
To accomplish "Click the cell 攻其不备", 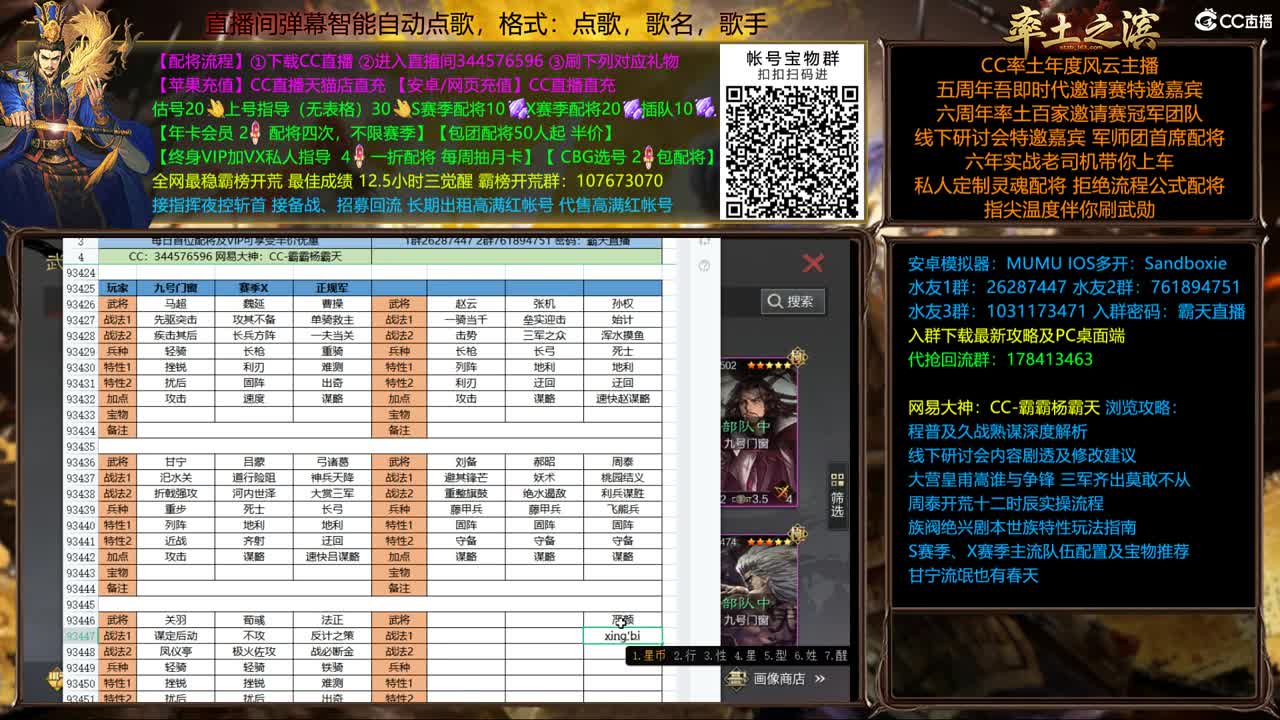I will click(253, 320).
